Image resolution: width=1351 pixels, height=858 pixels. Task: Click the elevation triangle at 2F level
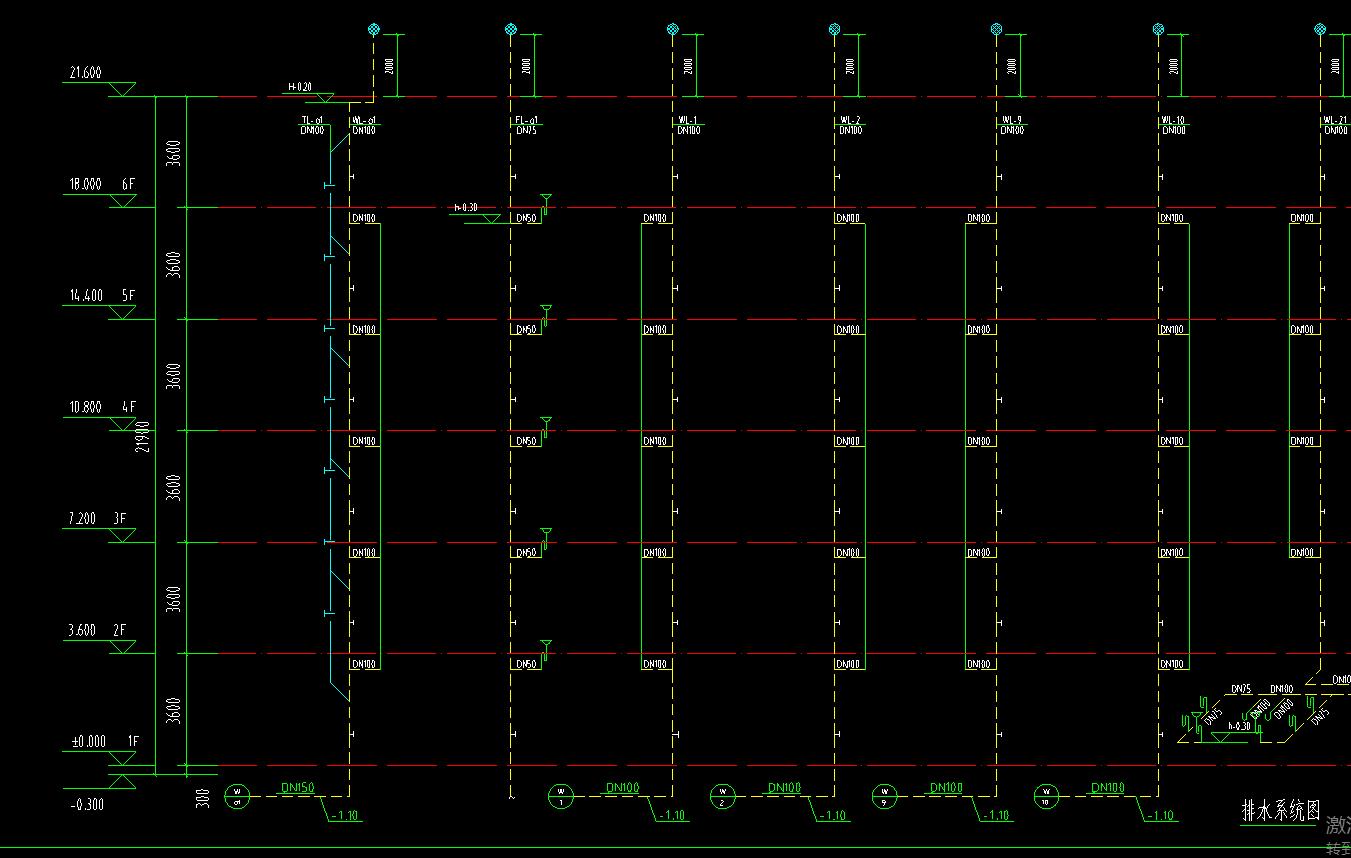click(x=123, y=647)
